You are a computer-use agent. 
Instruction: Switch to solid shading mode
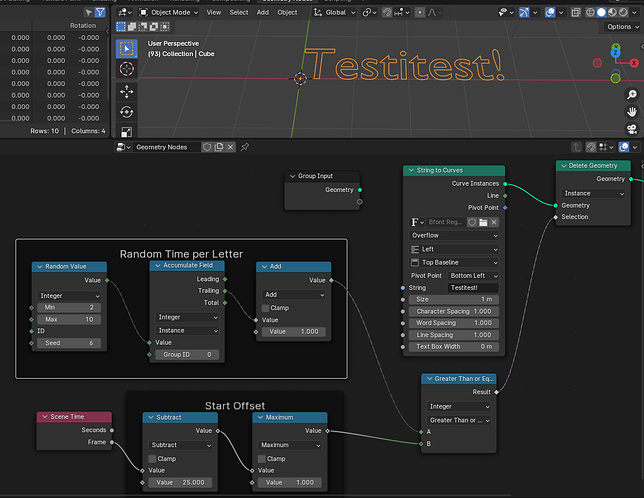pos(601,12)
